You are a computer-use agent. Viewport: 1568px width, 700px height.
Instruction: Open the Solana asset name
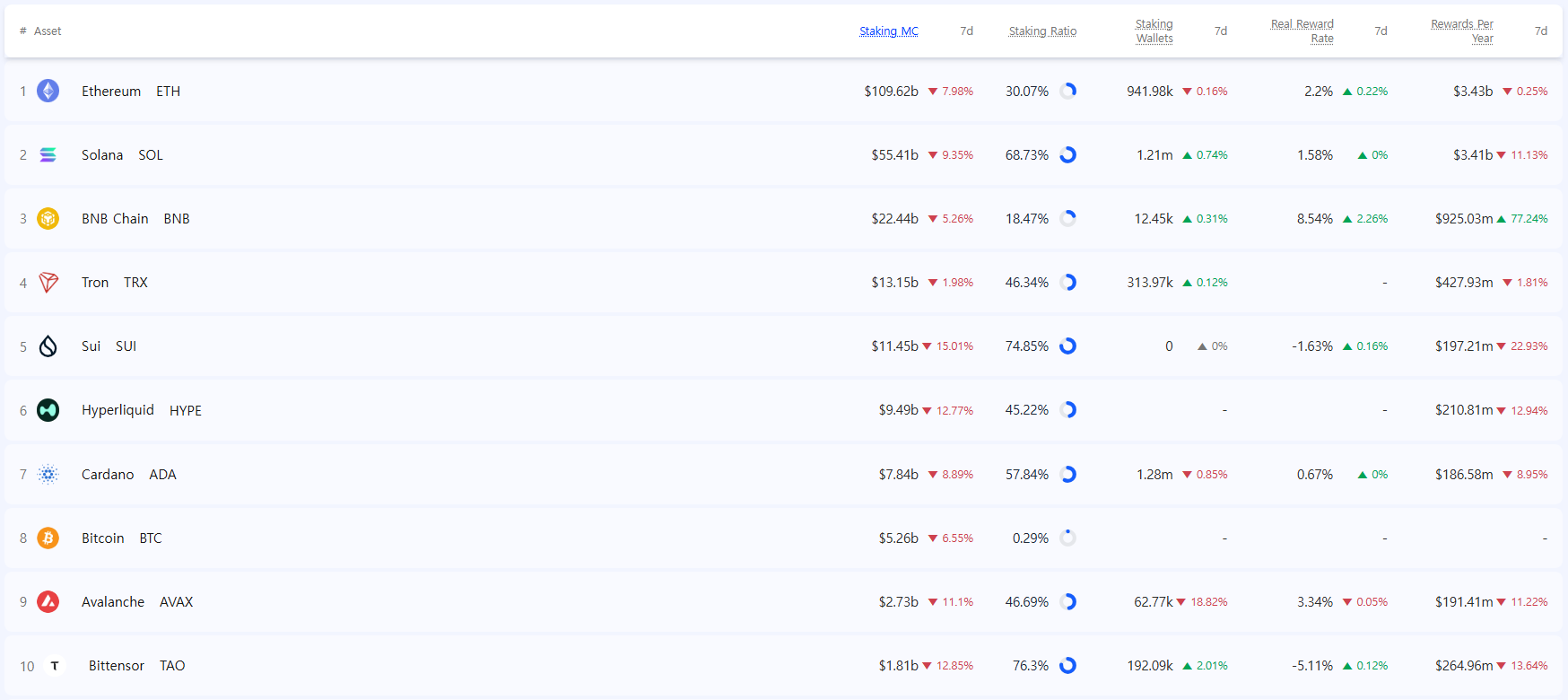point(102,155)
